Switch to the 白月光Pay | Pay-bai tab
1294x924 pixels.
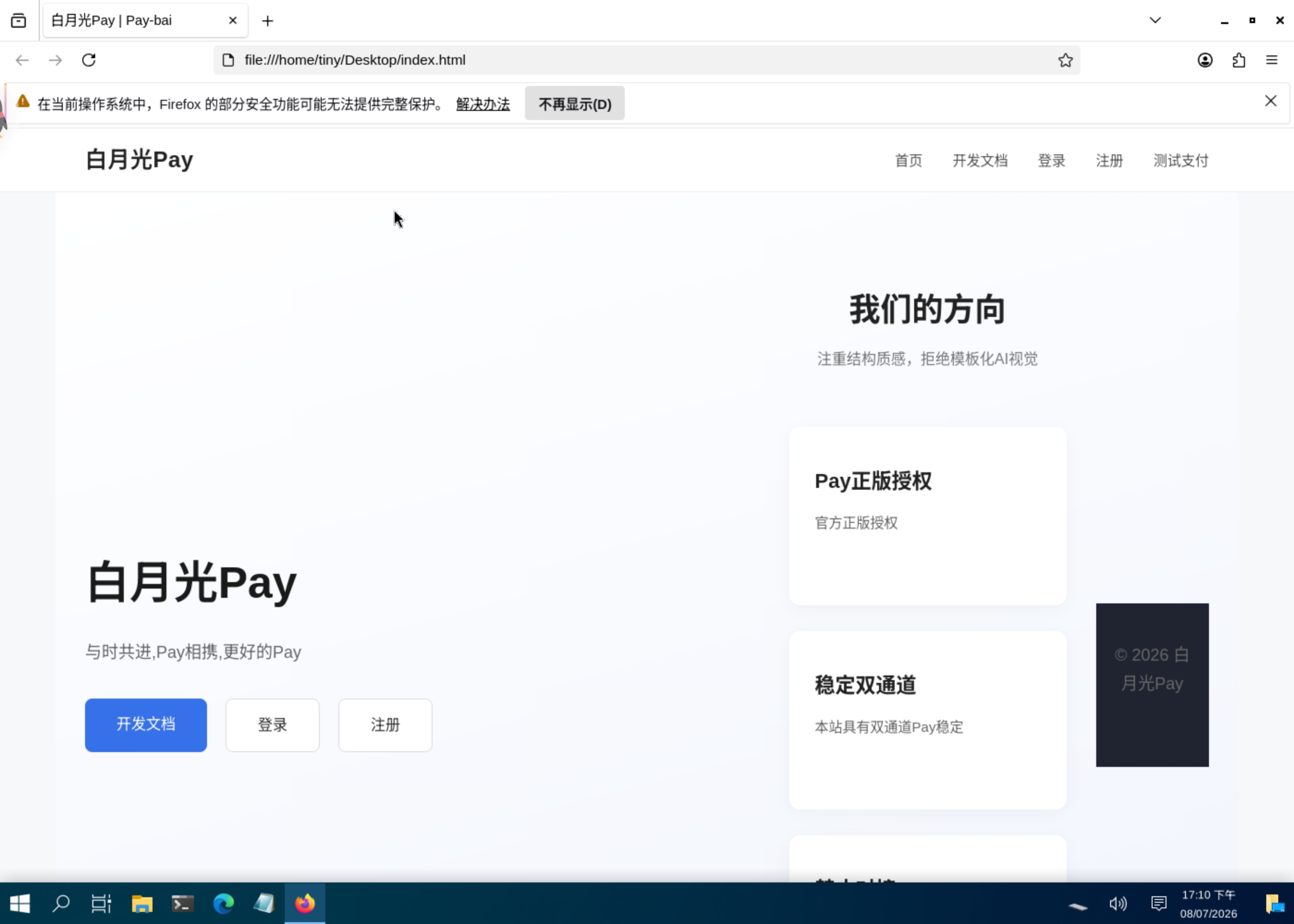coord(145,21)
